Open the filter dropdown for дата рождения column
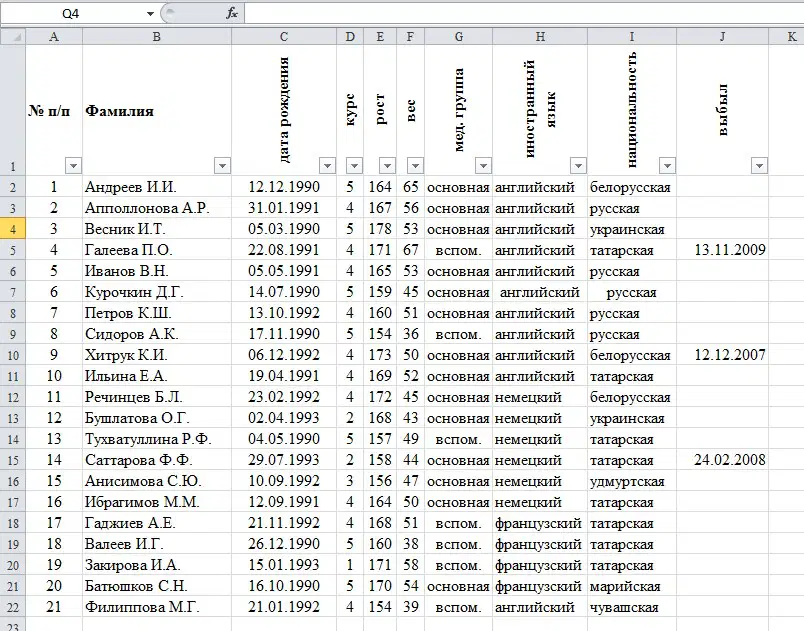The width and height of the screenshot is (804, 631). click(327, 166)
